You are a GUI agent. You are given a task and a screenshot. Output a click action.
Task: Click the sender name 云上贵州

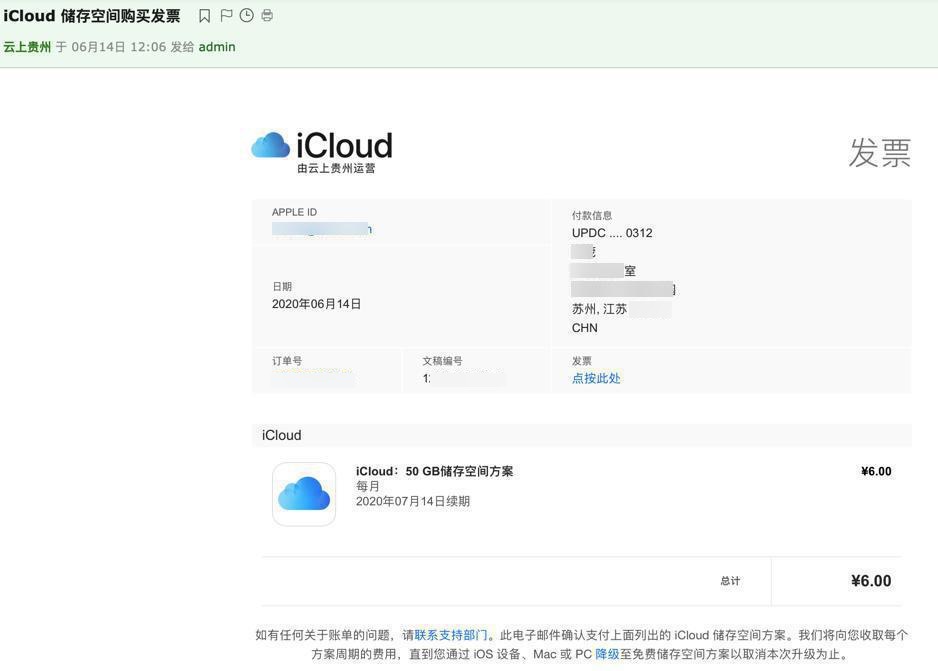tap(27, 47)
